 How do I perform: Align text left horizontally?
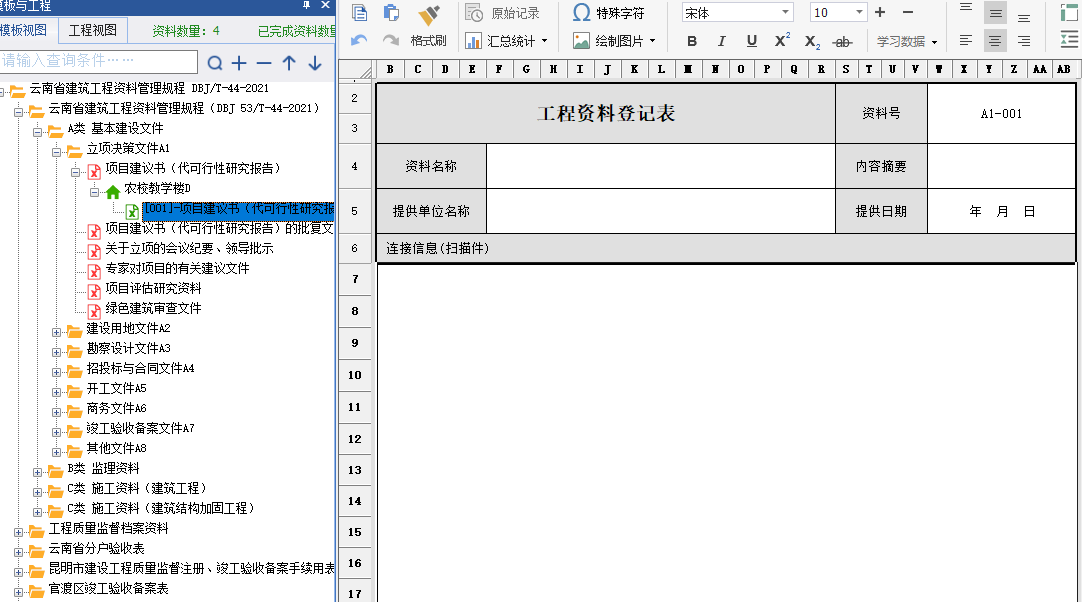point(966,41)
